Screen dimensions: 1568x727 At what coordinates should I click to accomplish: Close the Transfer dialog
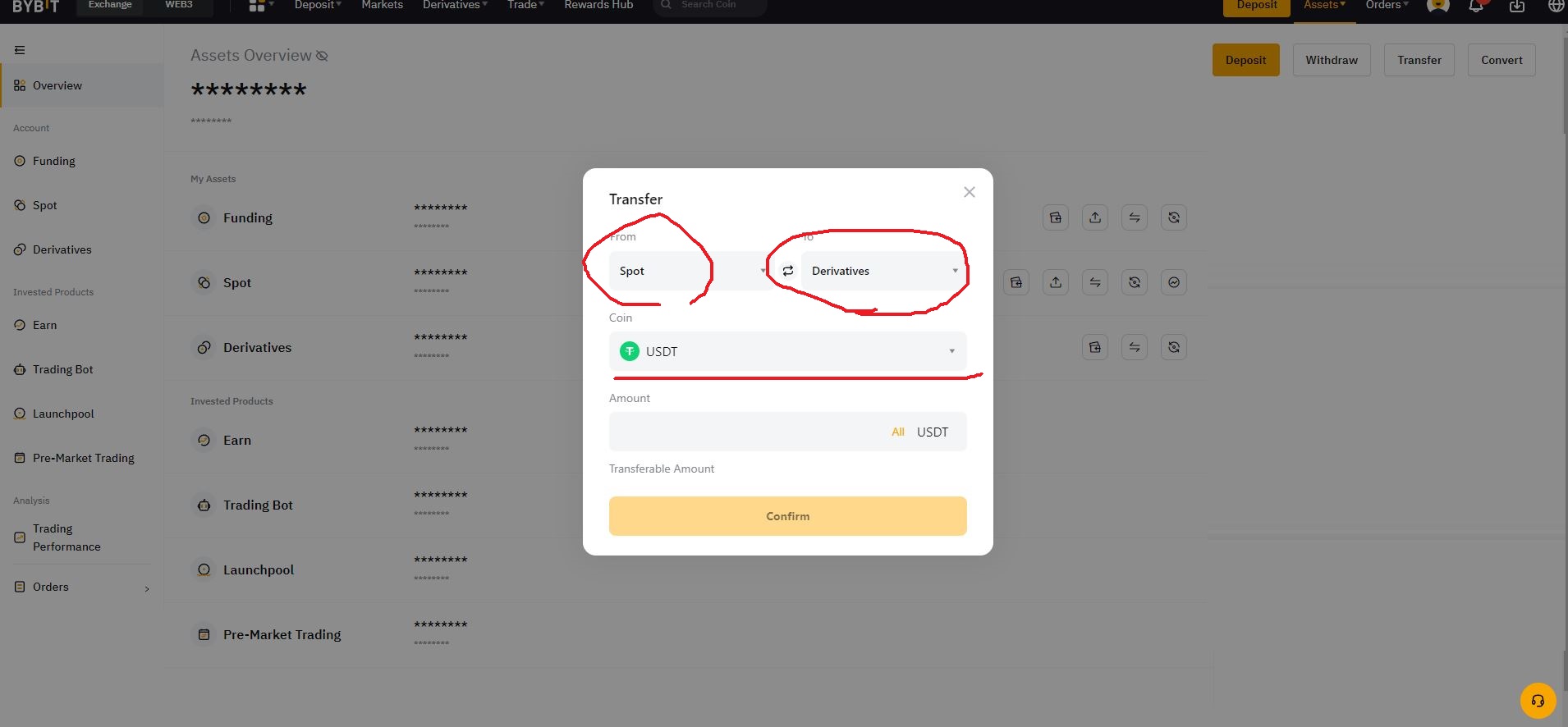click(x=969, y=192)
